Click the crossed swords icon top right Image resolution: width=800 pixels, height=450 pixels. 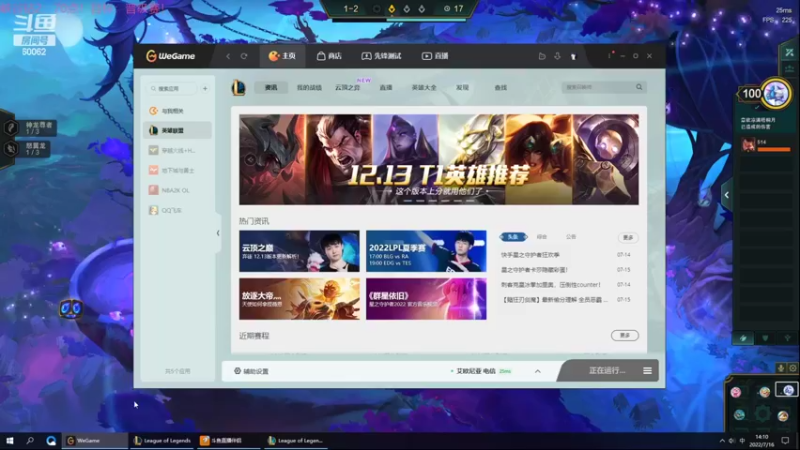(x=790, y=53)
